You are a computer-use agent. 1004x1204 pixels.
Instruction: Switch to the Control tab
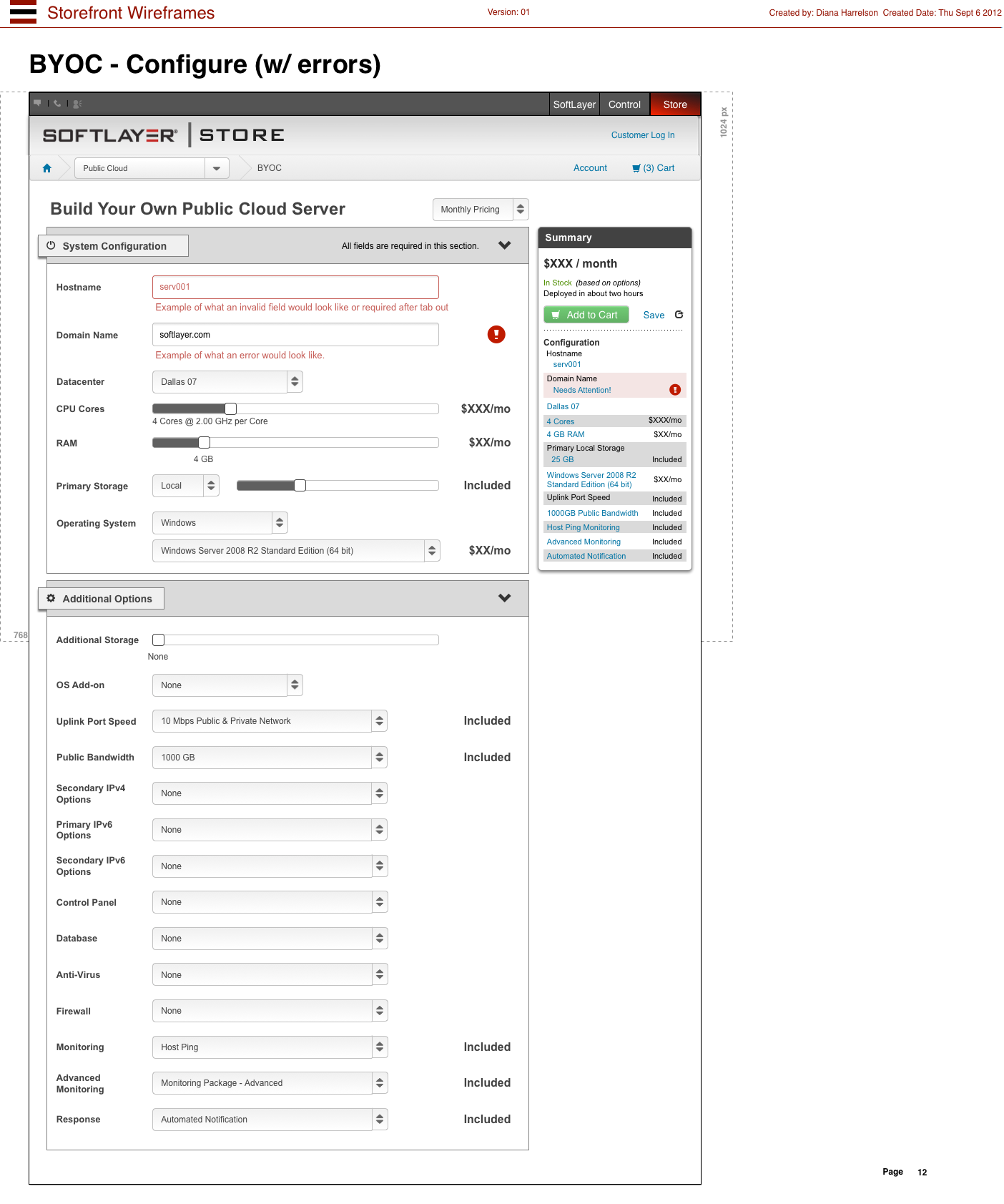tap(624, 104)
